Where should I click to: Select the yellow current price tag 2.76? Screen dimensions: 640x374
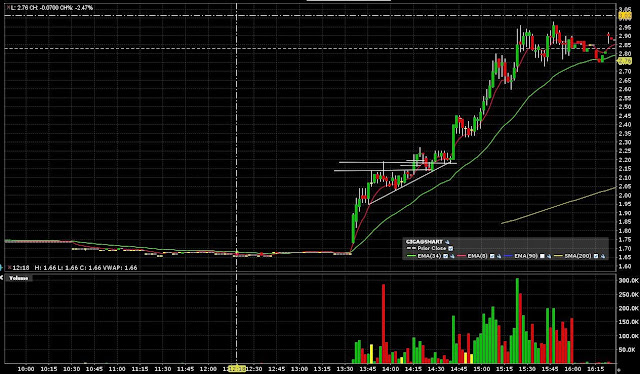click(625, 61)
